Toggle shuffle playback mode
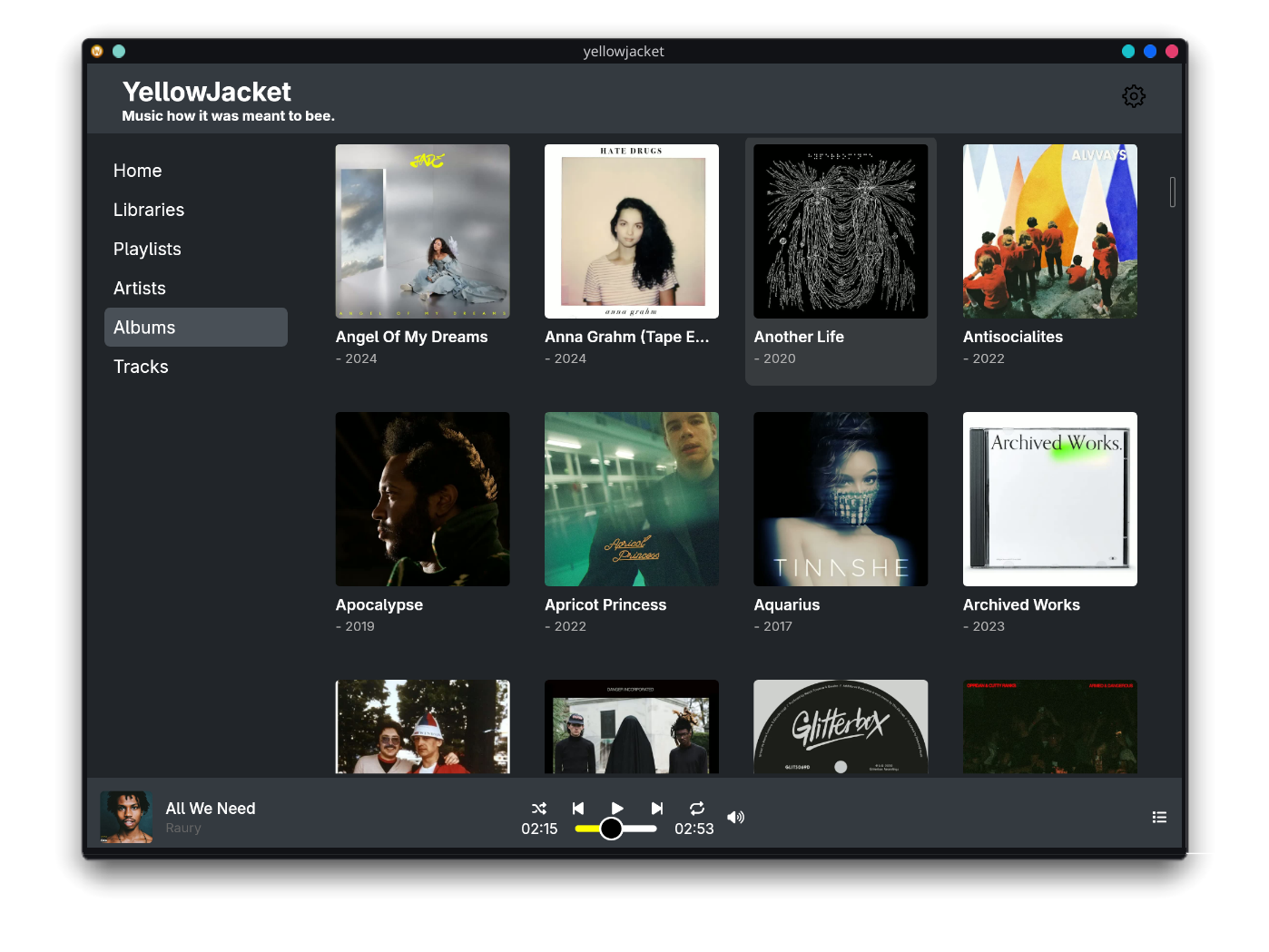1269x952 pixels. [x=539, y=808]
